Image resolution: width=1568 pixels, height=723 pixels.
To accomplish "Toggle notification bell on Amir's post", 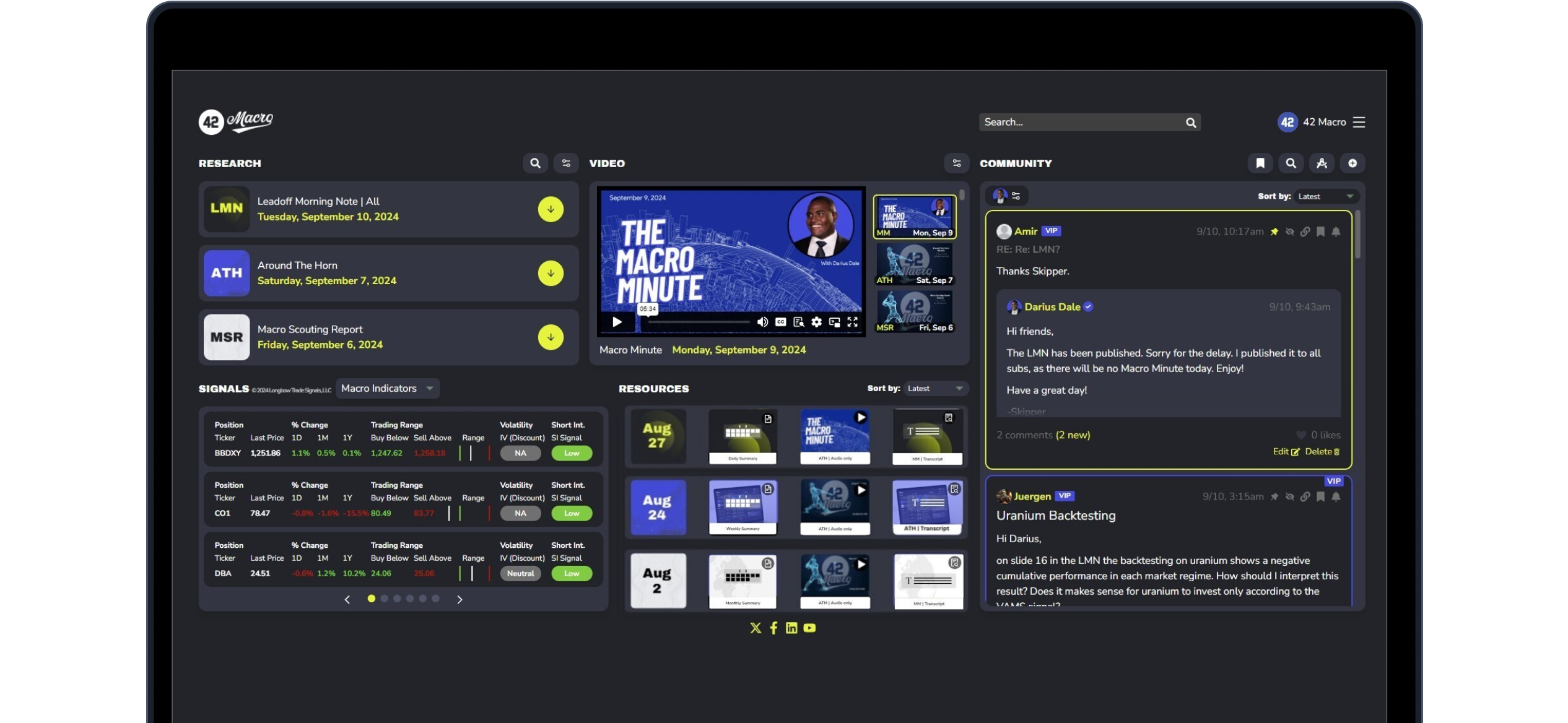I will [x=1336, y=232].
